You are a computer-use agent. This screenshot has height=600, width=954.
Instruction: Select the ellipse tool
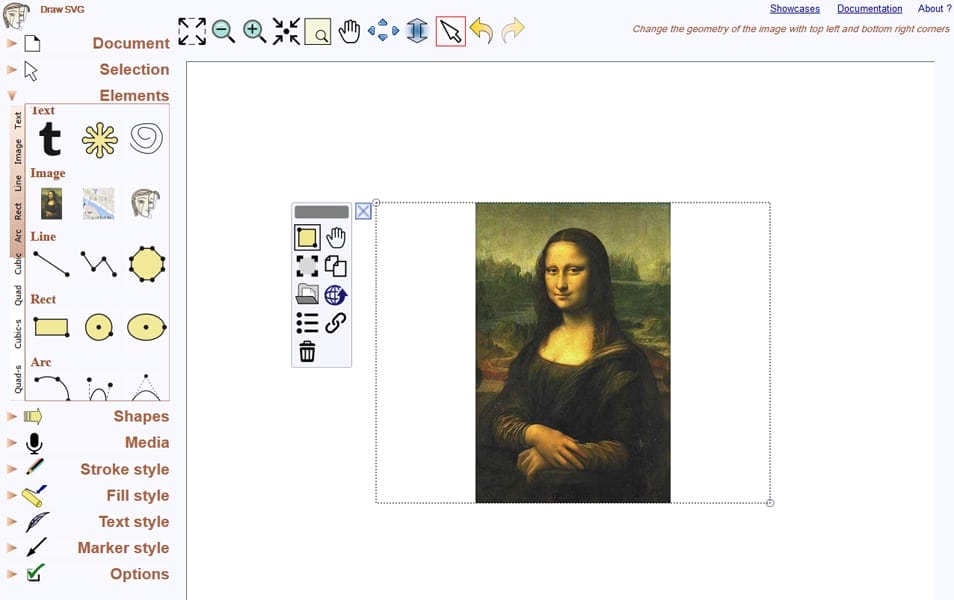147,327
